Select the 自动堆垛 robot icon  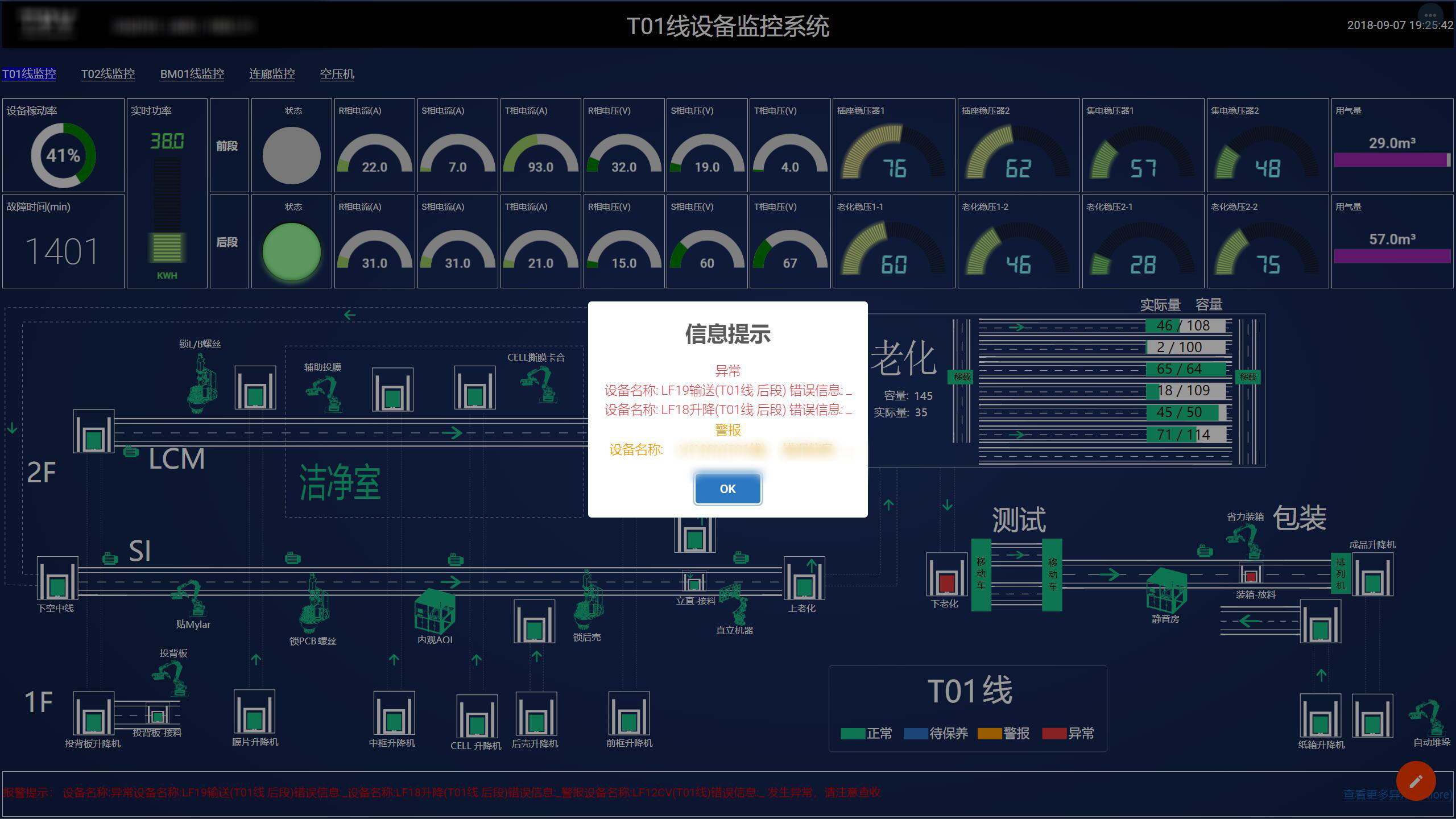click(x=1429, y=718)
